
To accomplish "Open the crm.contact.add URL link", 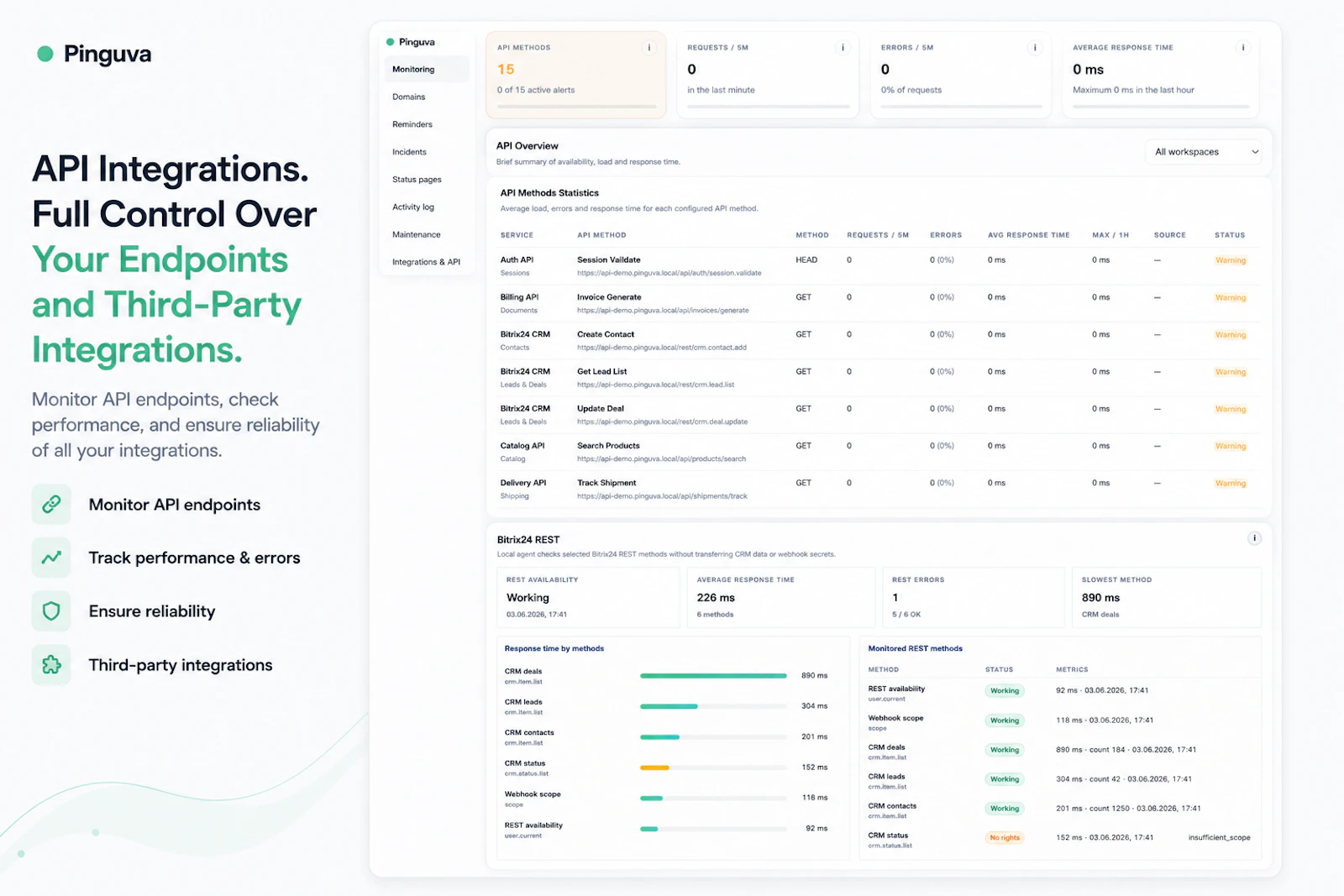I will click(x=661, y=348).
